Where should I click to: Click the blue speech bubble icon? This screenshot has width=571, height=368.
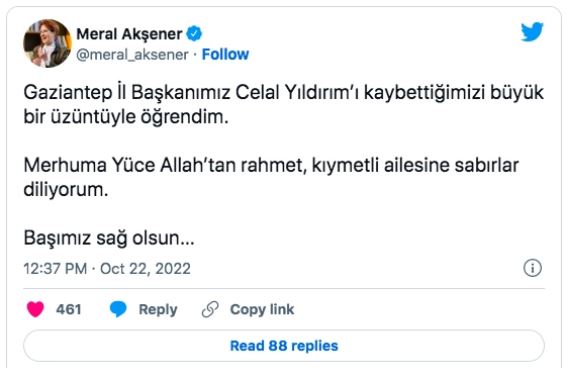(118, 309)
